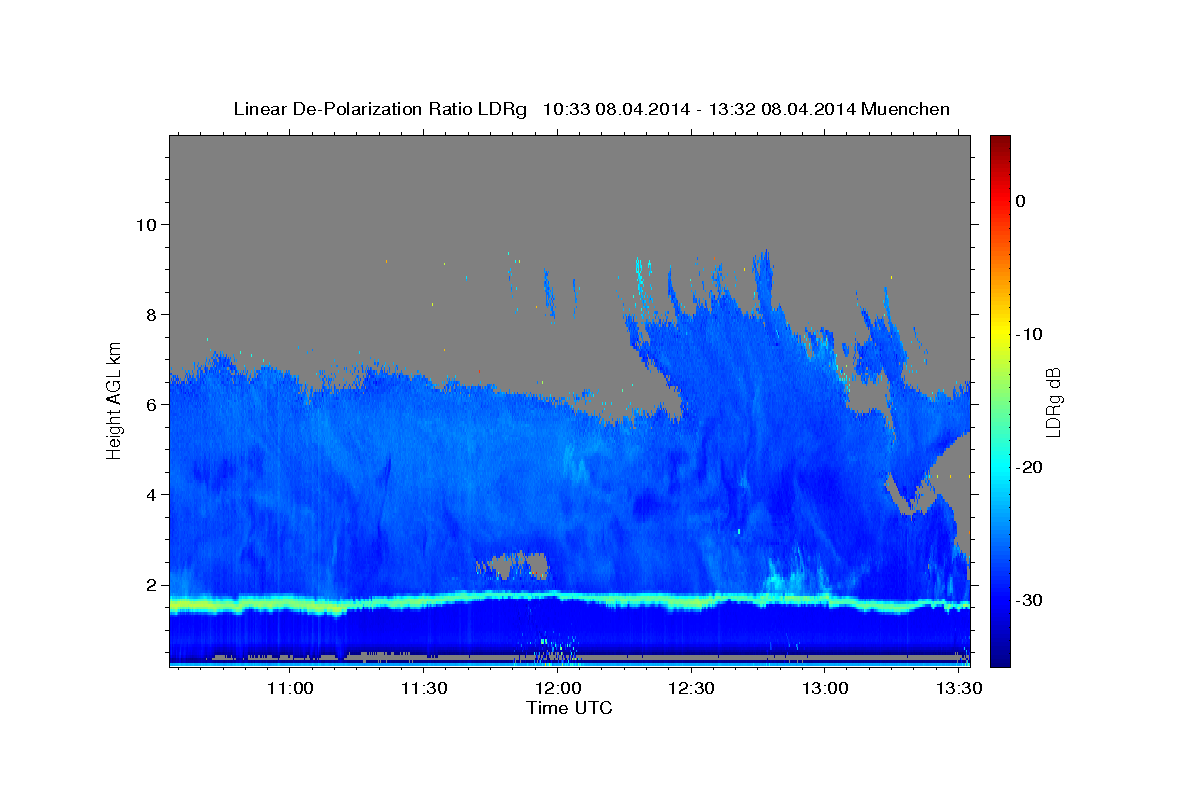The width and height of the screenshot is (1200, 800).
Task: Select the 'Height AGL km' y-axis label
Action: [114, 399]
